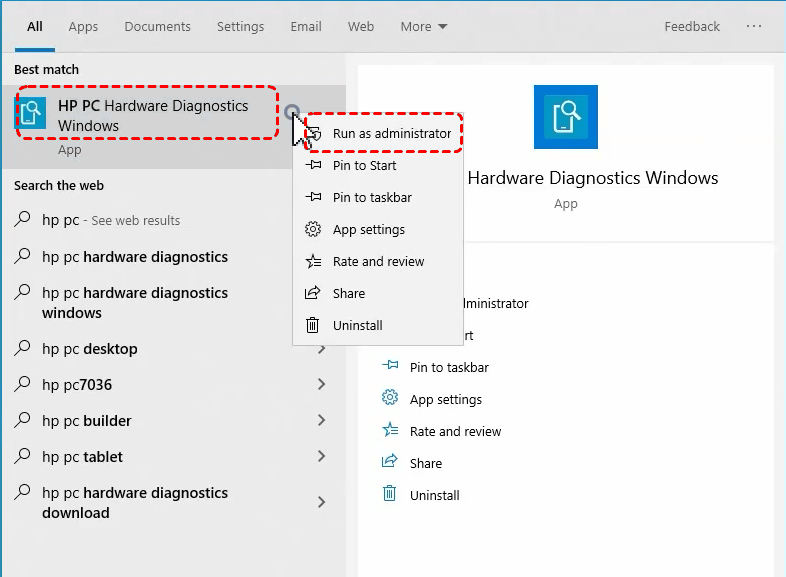Click Uninstall in the right details pane
The image size is (786, 577).
pos(434,495)
